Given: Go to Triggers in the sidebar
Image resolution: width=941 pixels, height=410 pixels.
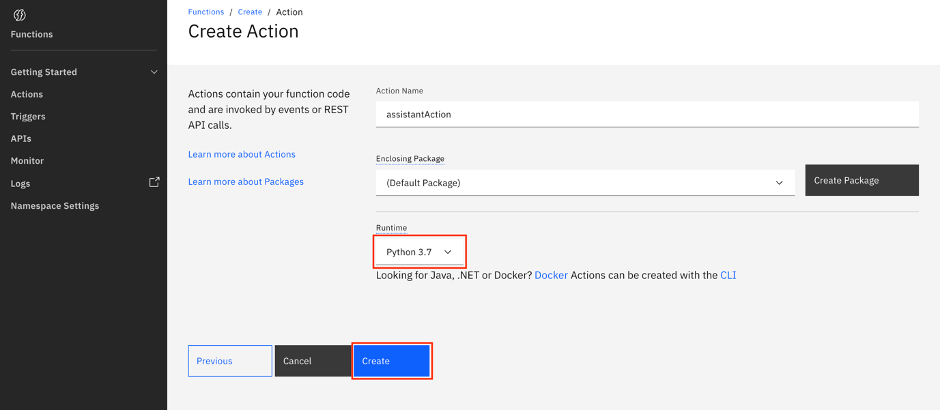Looking at the screenshot, I should coord(28,116).
